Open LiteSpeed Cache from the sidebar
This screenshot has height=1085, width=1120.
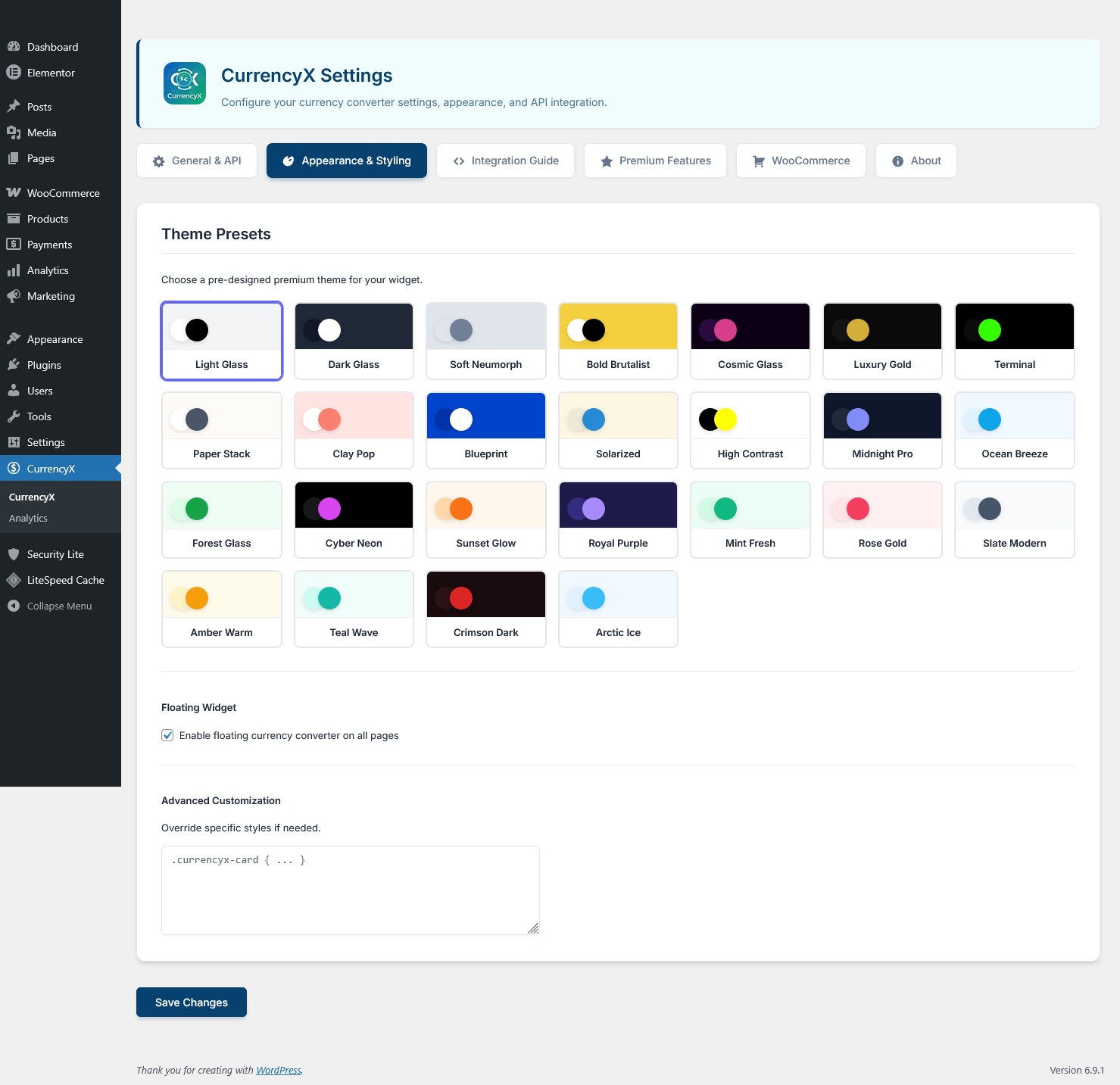66,580
